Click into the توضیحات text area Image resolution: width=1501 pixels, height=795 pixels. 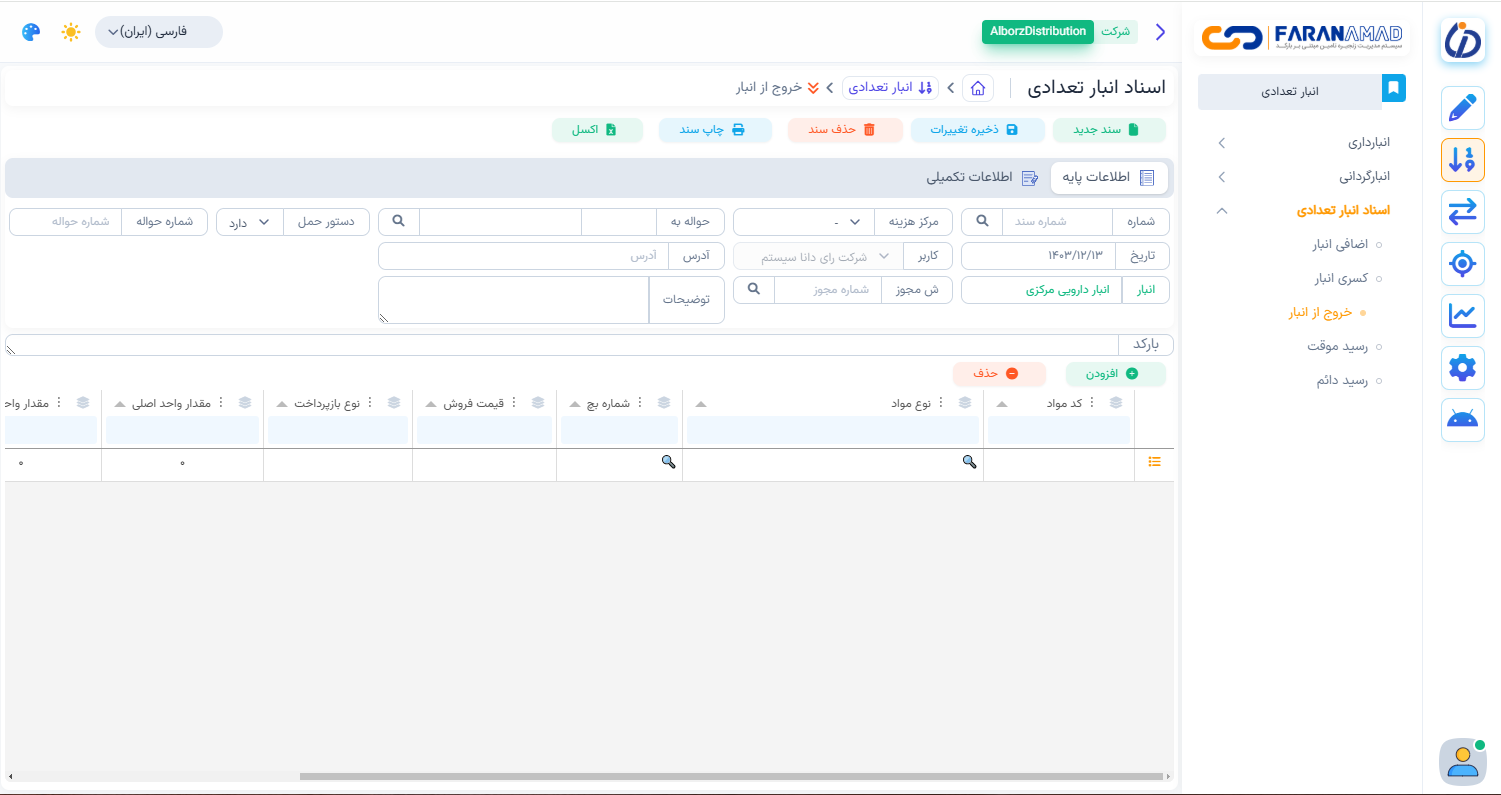click(x=514, y=300)
